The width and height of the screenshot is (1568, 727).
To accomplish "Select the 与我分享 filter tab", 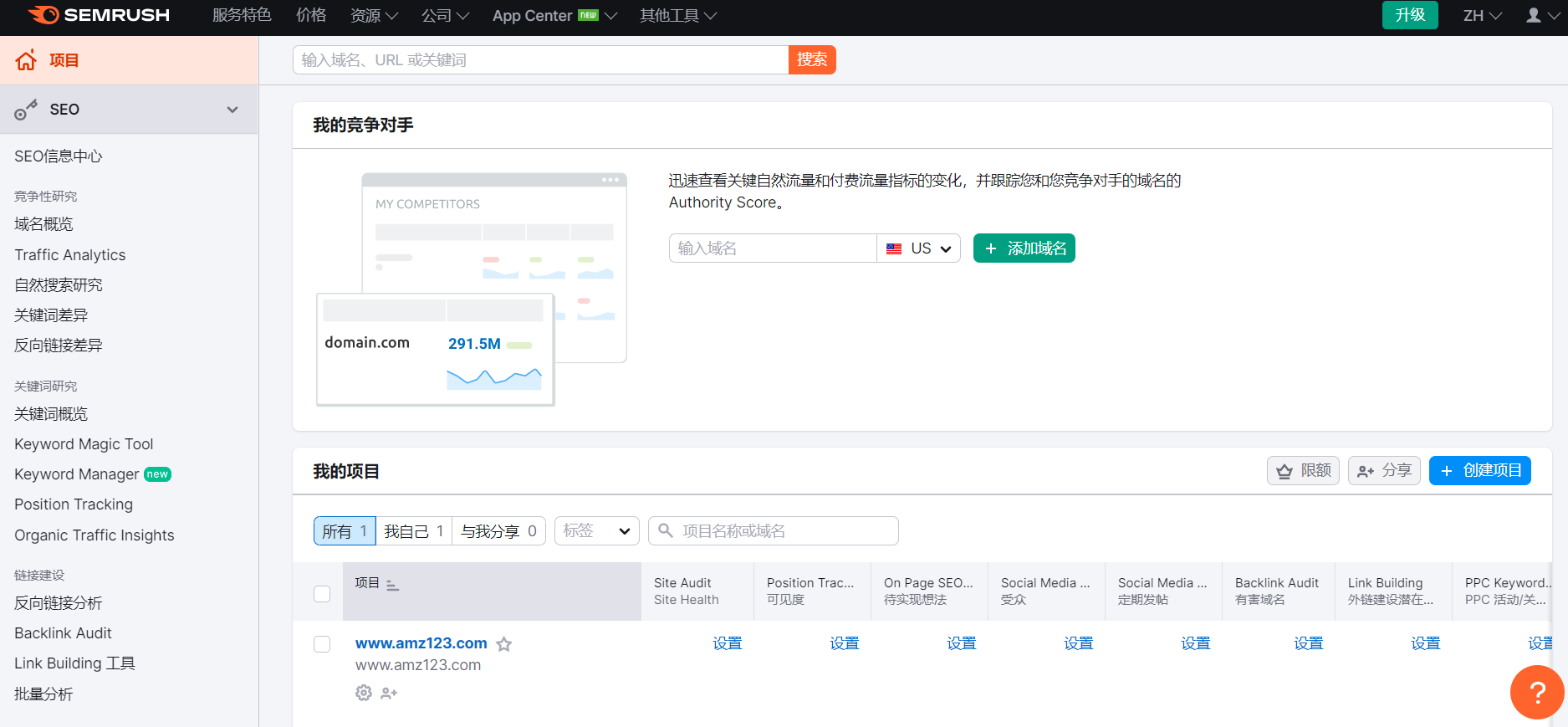I will point(499,531).
